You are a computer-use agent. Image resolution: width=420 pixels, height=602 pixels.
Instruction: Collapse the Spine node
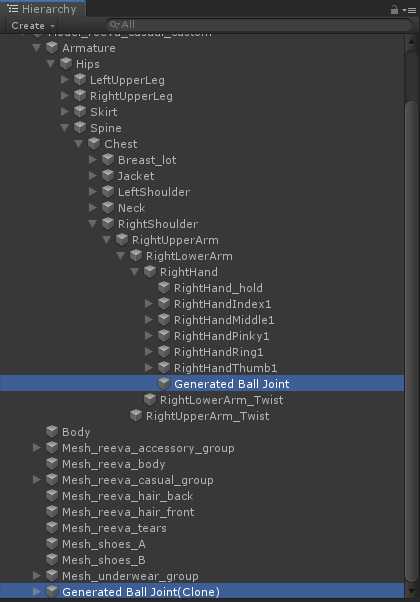(x=64, y=127)
